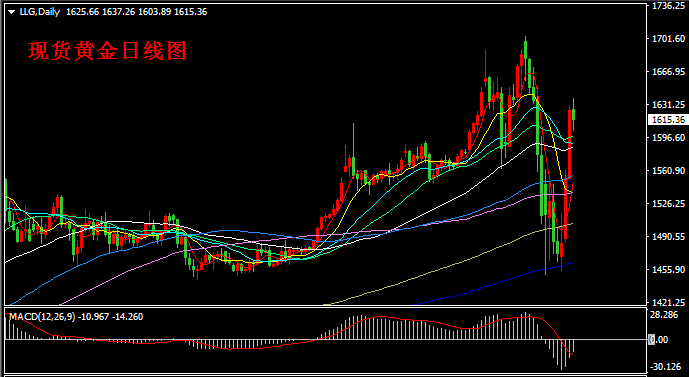Screen dimensions: 689x377
Task: Click the current price label 1615.36
Action: tap(668, 120)
